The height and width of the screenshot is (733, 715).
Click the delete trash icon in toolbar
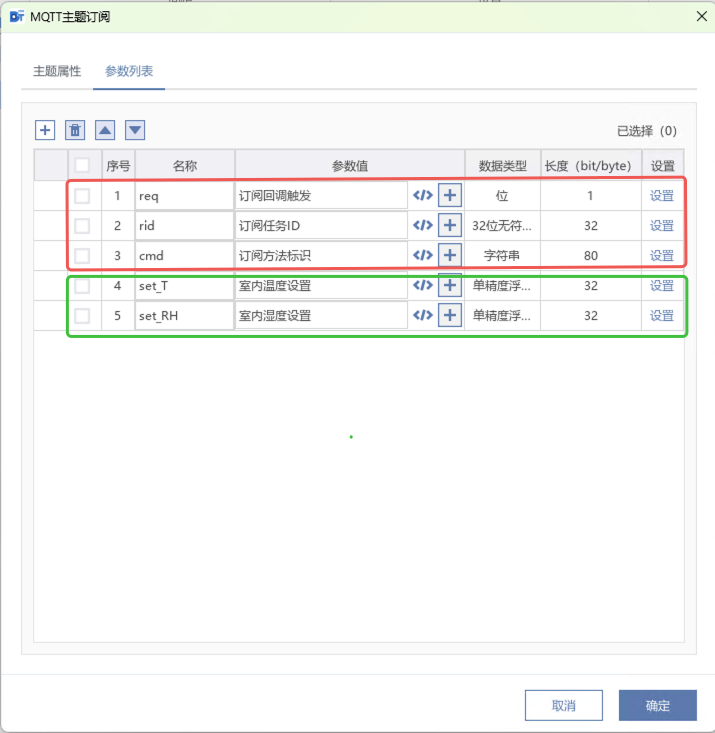(x=75, y=130)
